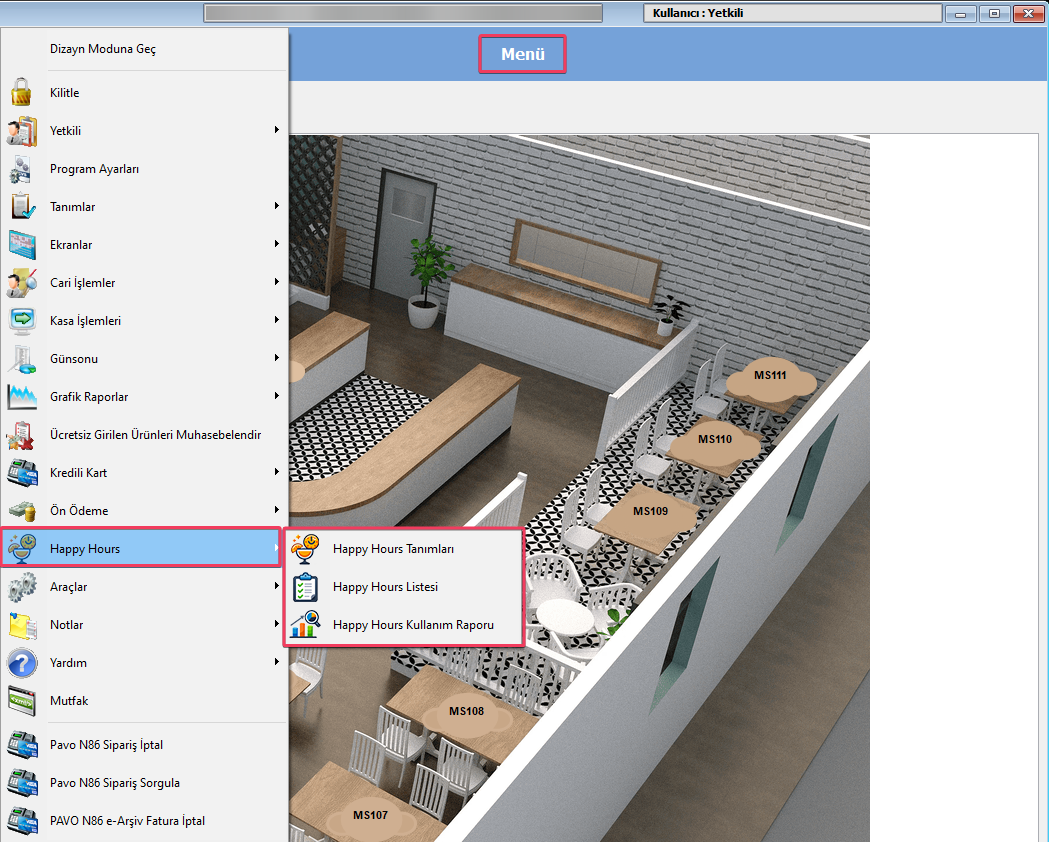The image size is (1049, 842).
Task: Open the Cari İşlemler menu item
Action: (x=83, y=283)
